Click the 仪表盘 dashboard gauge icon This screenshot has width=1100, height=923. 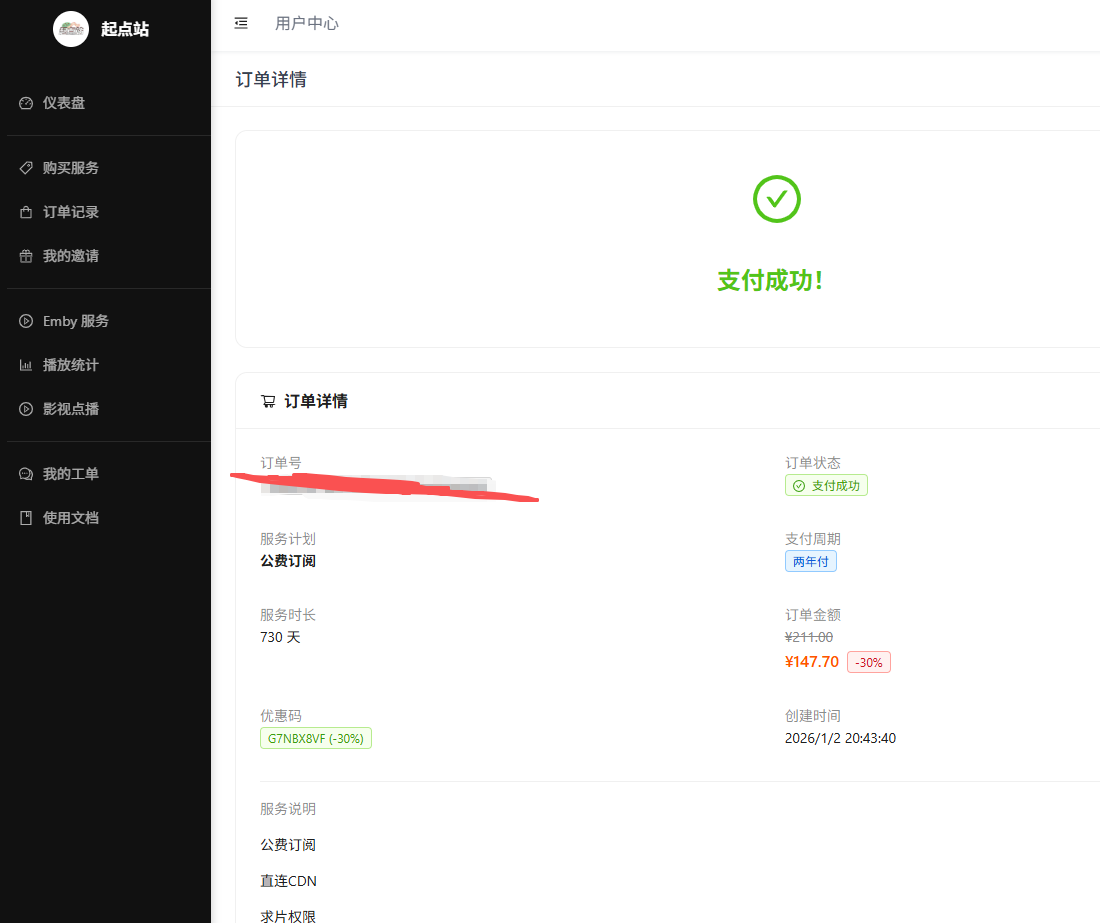pos(26,103)
